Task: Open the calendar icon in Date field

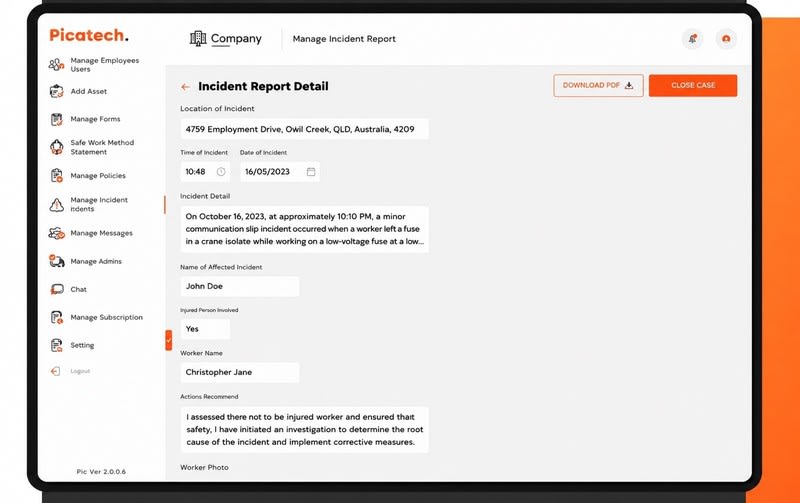Action: point(311,172)
